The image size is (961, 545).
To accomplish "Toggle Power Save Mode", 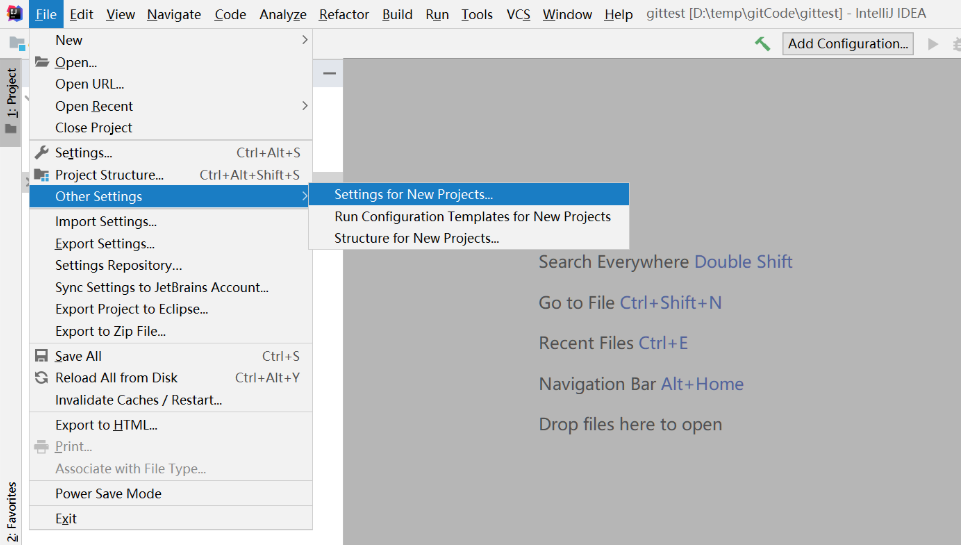I will [171, 494].
